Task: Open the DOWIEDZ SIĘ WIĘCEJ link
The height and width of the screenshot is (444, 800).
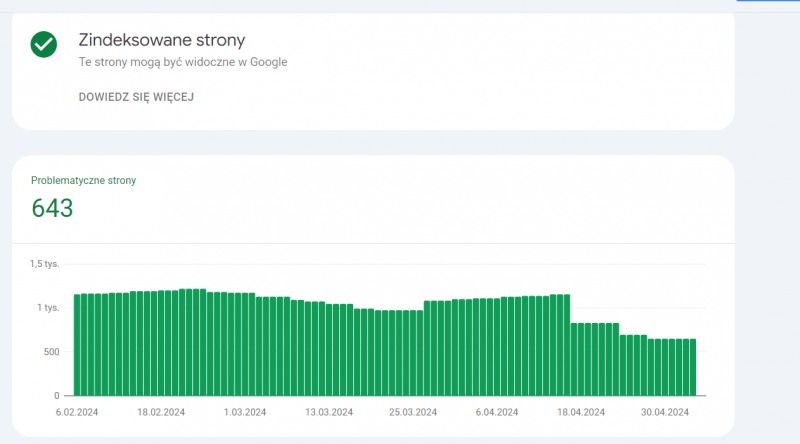Action: pos(136,97)
